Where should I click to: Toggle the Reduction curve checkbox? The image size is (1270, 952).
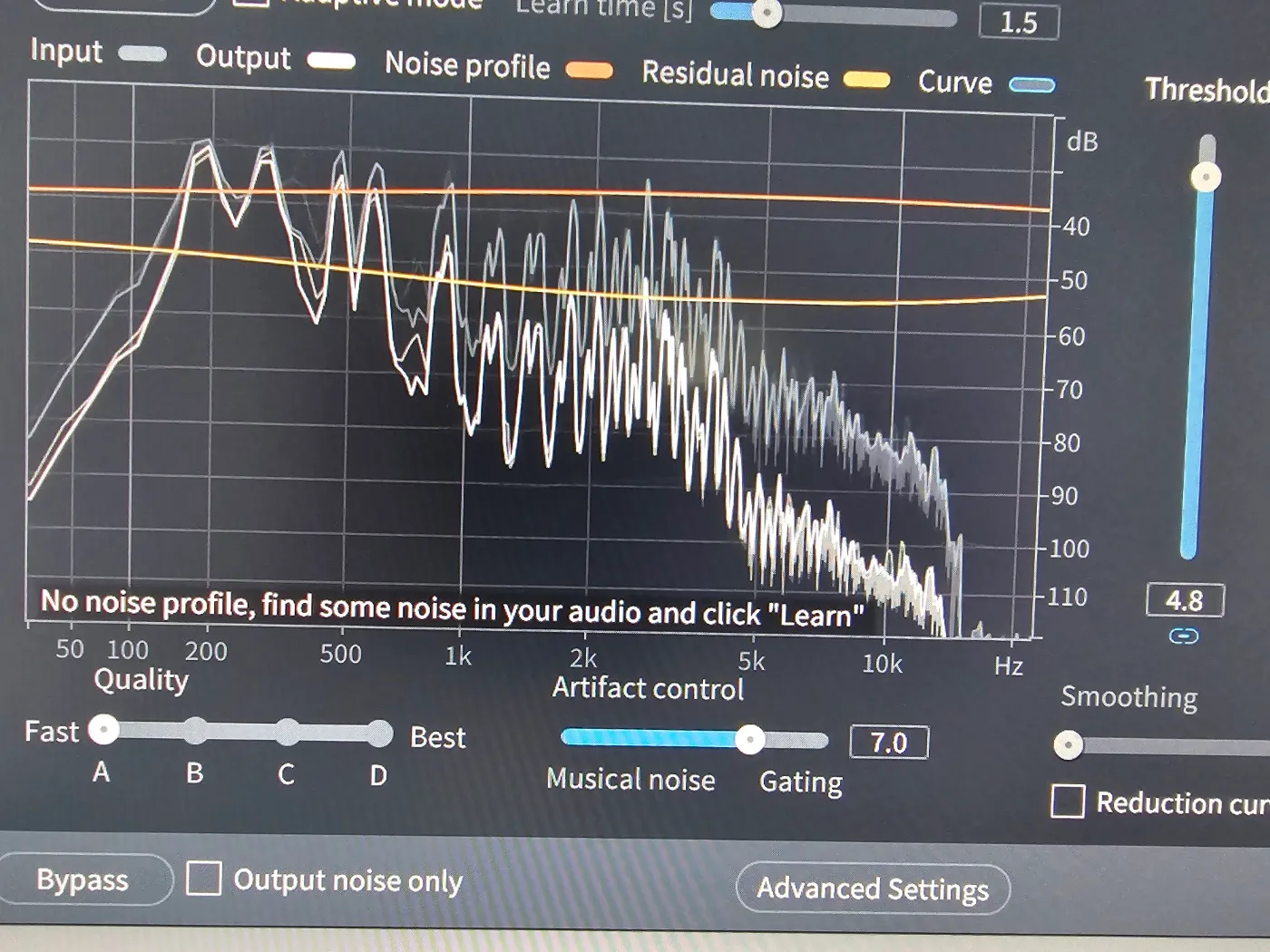1068,801
